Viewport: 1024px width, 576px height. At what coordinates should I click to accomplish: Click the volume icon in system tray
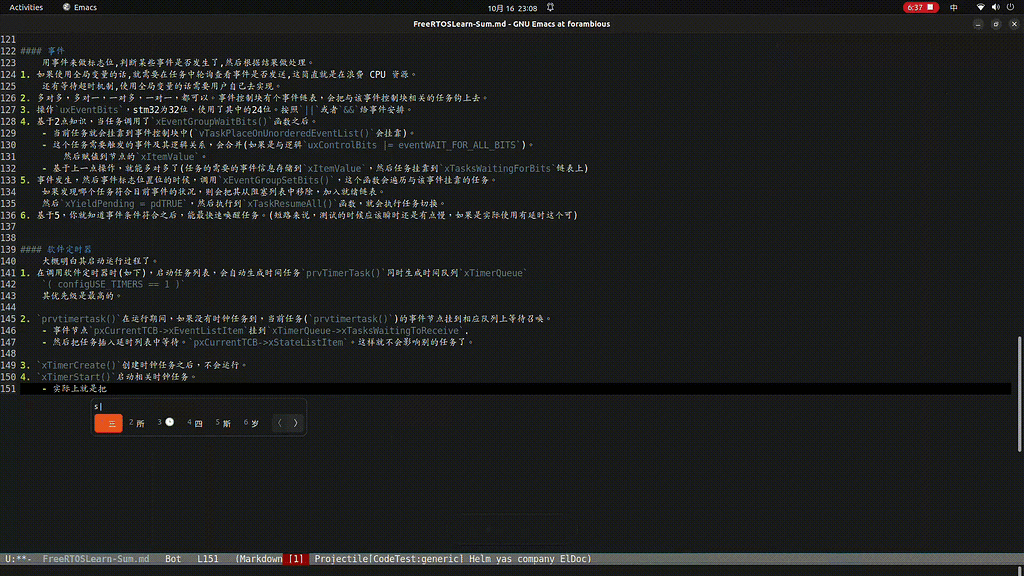996,8
